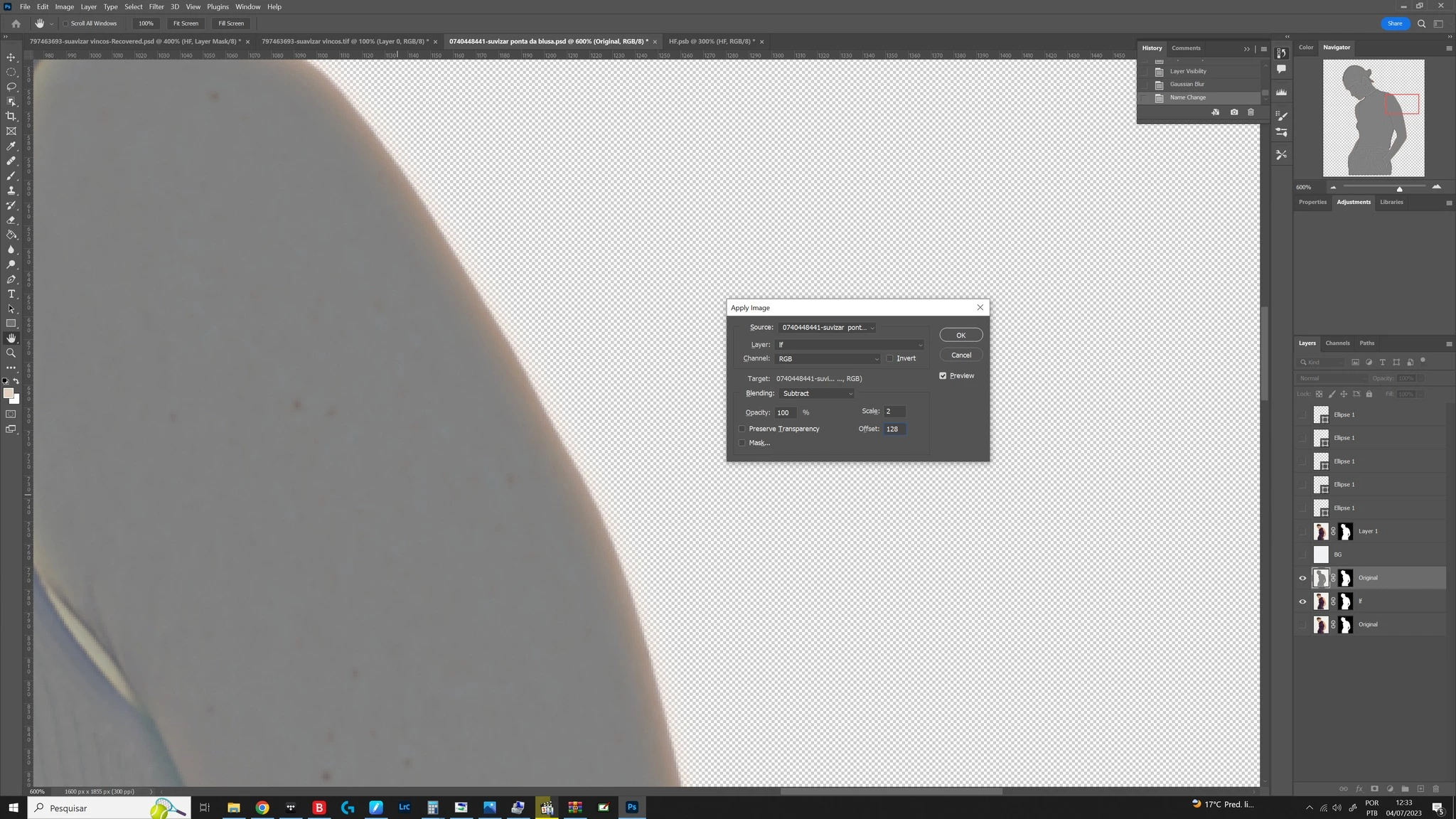Screen dimensions: 1456x819
Task: Open the Filter menu
Action: coord(156,6)
